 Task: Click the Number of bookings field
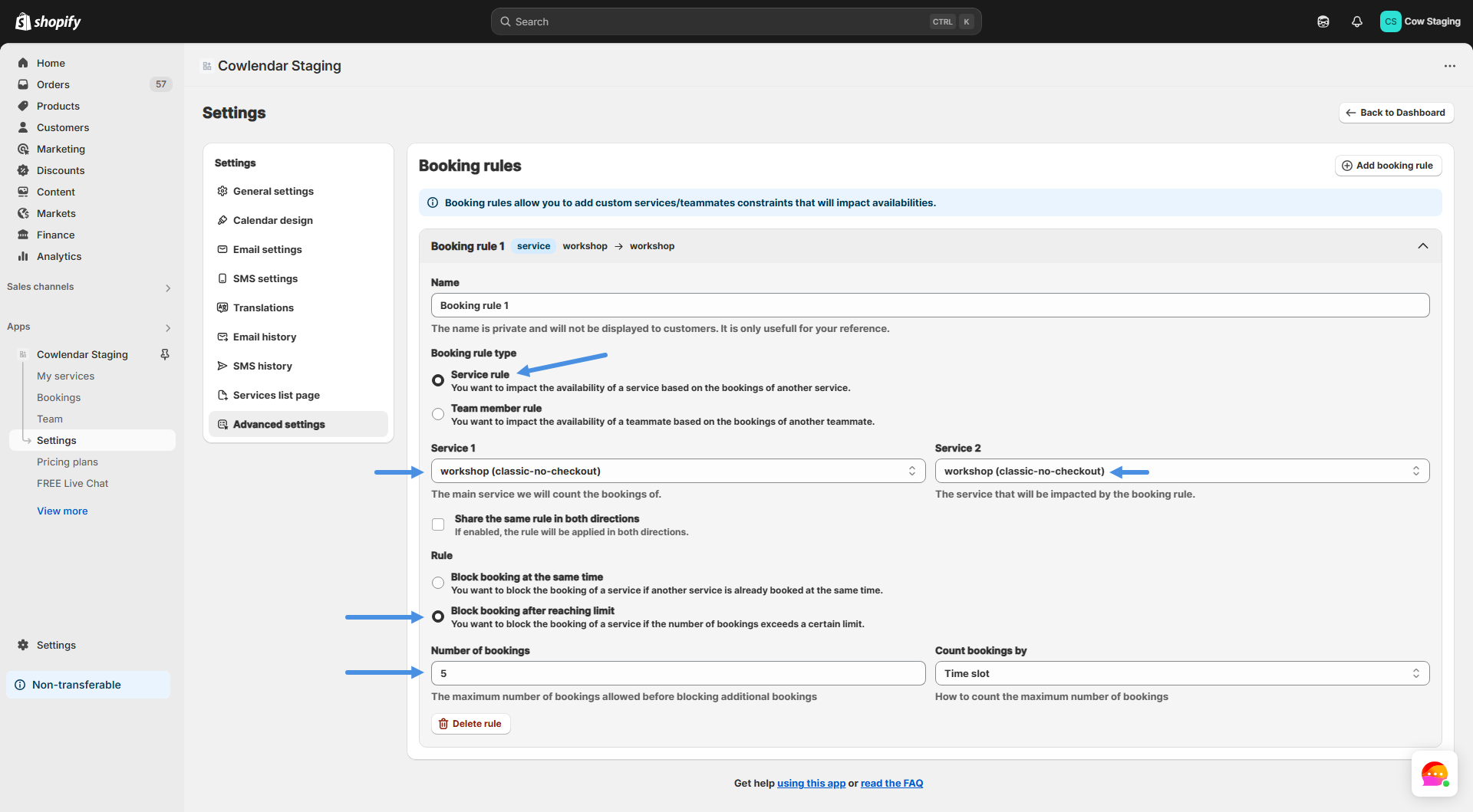click(x=677, y=673)
